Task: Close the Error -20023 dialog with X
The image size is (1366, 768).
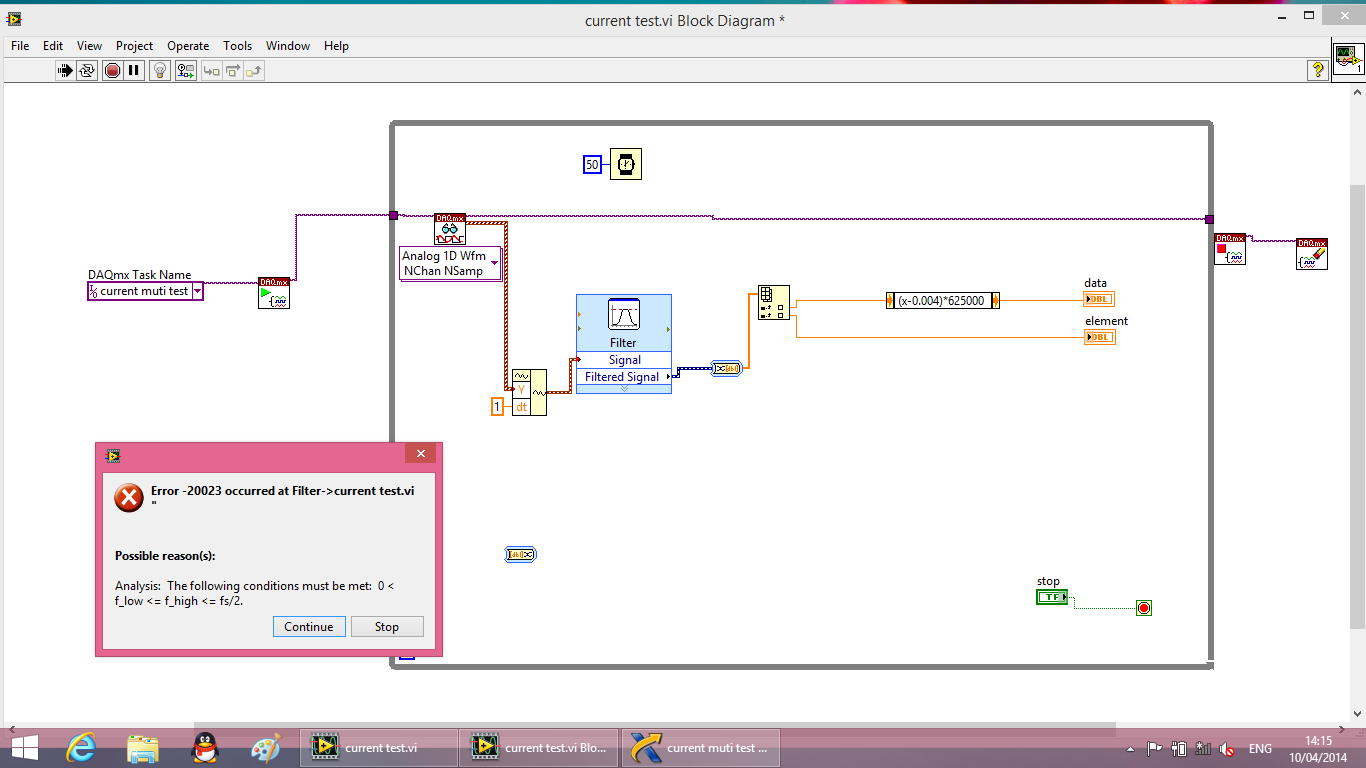Action: 421,454
